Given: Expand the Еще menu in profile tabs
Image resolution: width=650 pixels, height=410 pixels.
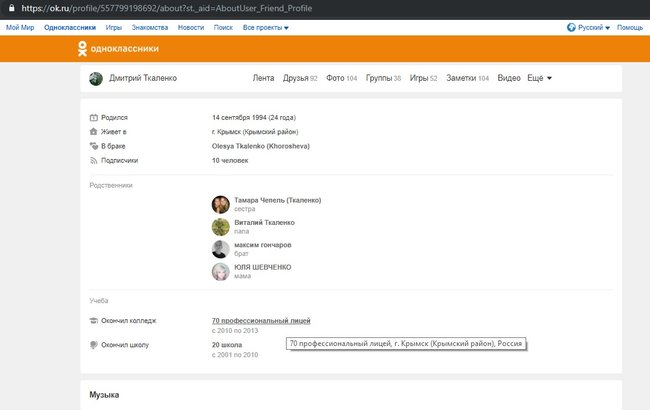Looking at the screenshot, I should [x=539, y=78].
